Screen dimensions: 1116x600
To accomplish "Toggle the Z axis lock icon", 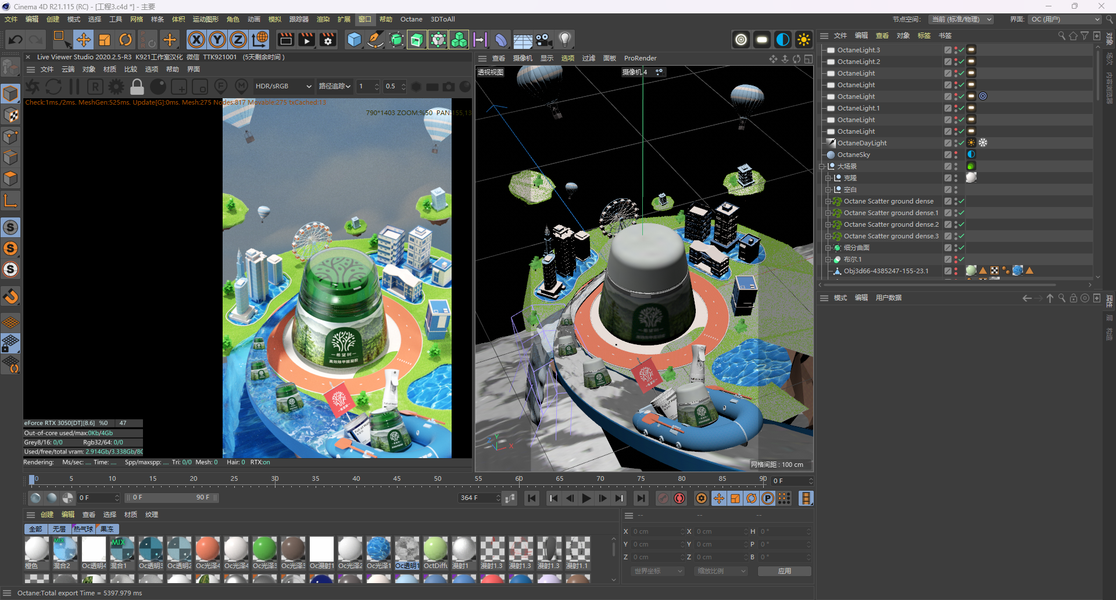I will click(238, 40).
